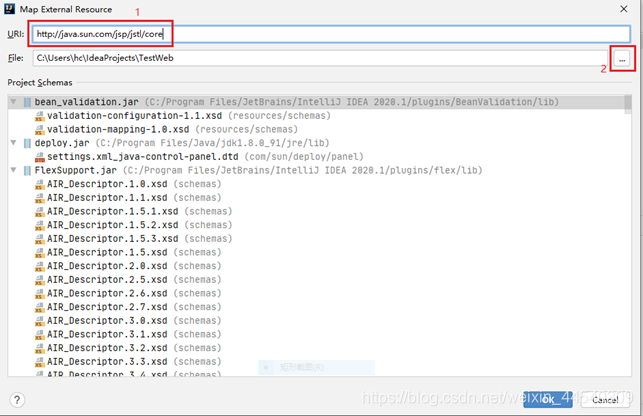Viewport: 643px width, 416px height.
Task: Click icon of AIR_Descriptor.1.1.xsd
Action: [x=39, y=198]
